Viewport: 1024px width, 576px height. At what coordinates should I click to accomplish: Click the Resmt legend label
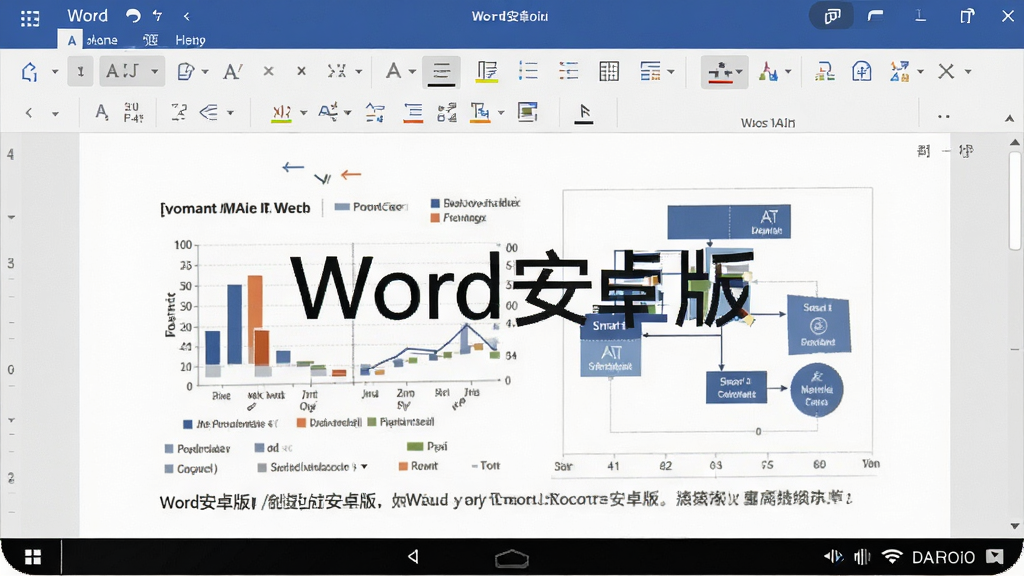[424, 466]
